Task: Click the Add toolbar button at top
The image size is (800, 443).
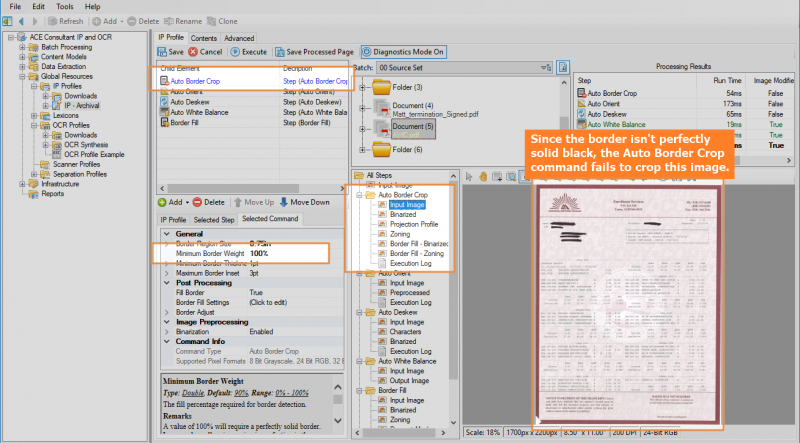Action: tap(108, 21)
